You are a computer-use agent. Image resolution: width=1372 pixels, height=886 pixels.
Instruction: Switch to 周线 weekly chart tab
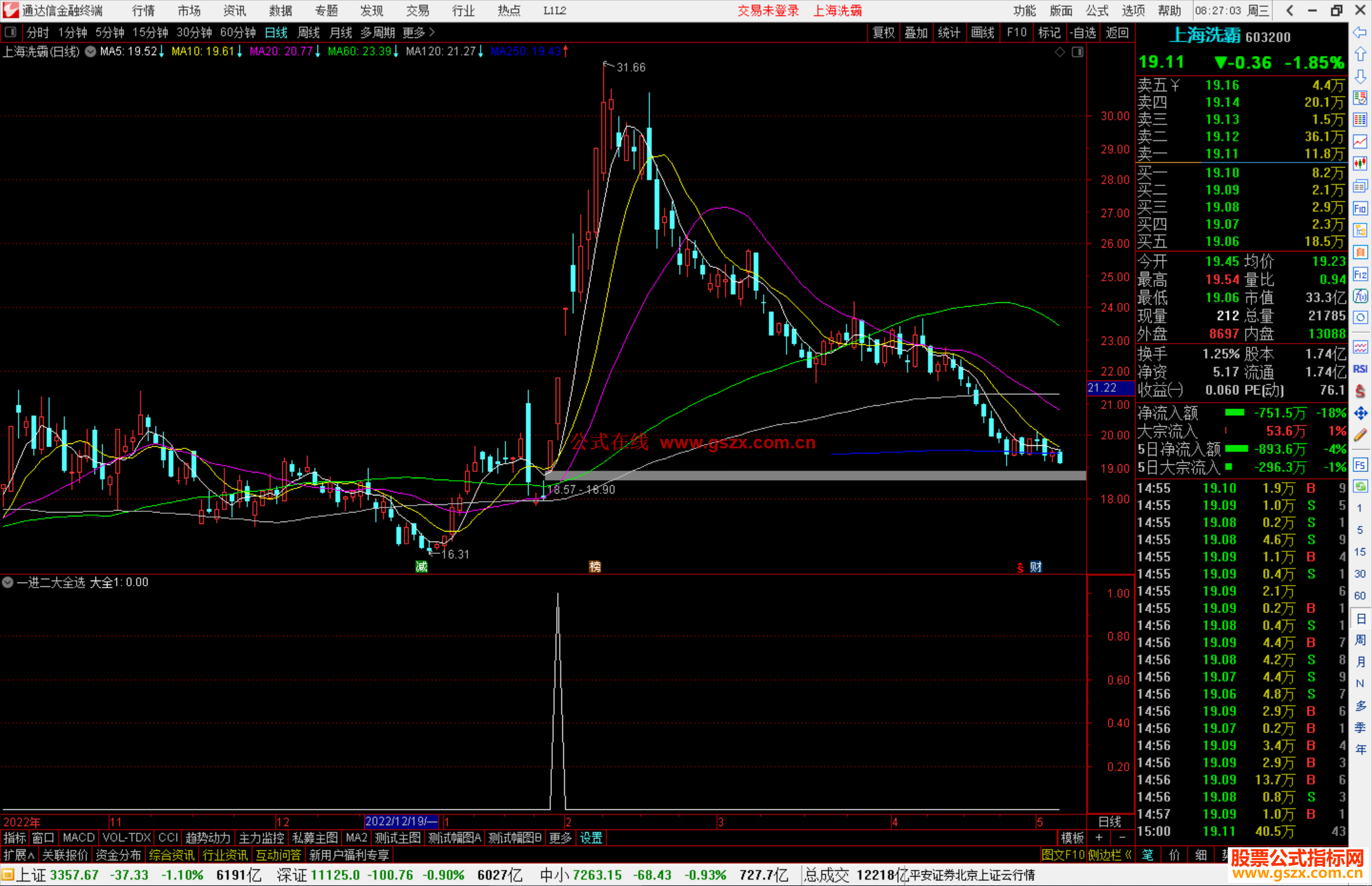pyautogui.click(x=309, y=32)
